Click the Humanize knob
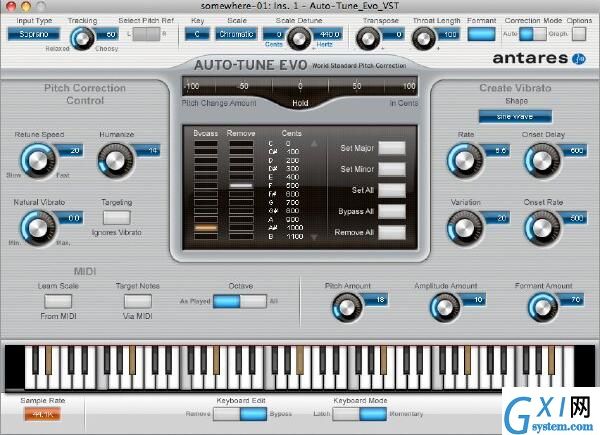The height and width of the screenshot is (435, 600). (115, 161)
